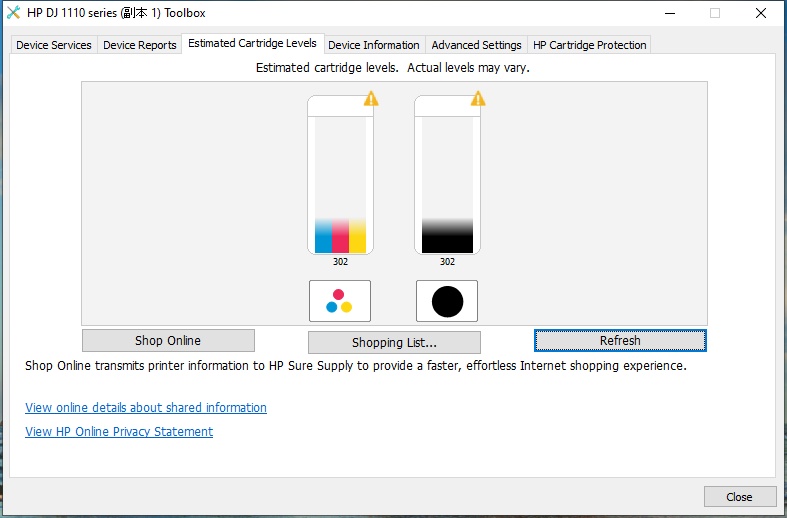Image resolution: width=787 pixels, height=518 pixels.
Task: Click the black ink level gauge
Action: pos(447,234)
